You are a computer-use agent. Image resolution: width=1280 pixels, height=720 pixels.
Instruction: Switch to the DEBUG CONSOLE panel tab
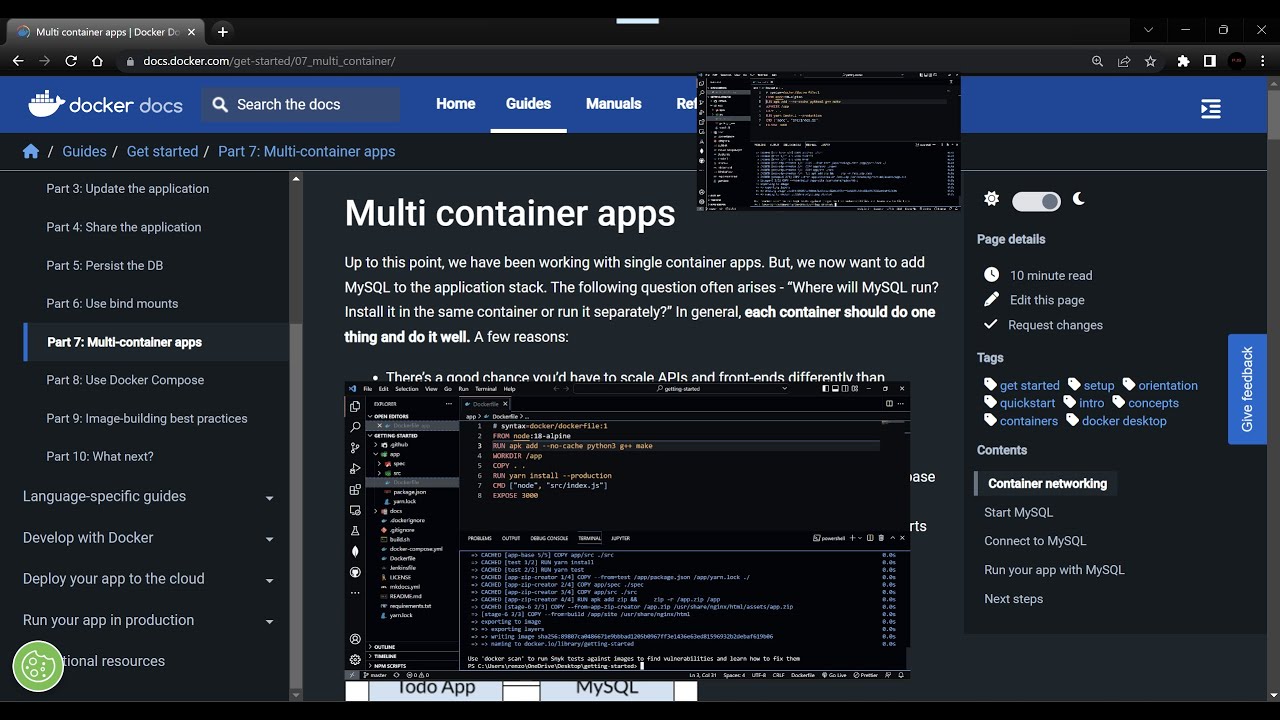[x=549, y=538]
